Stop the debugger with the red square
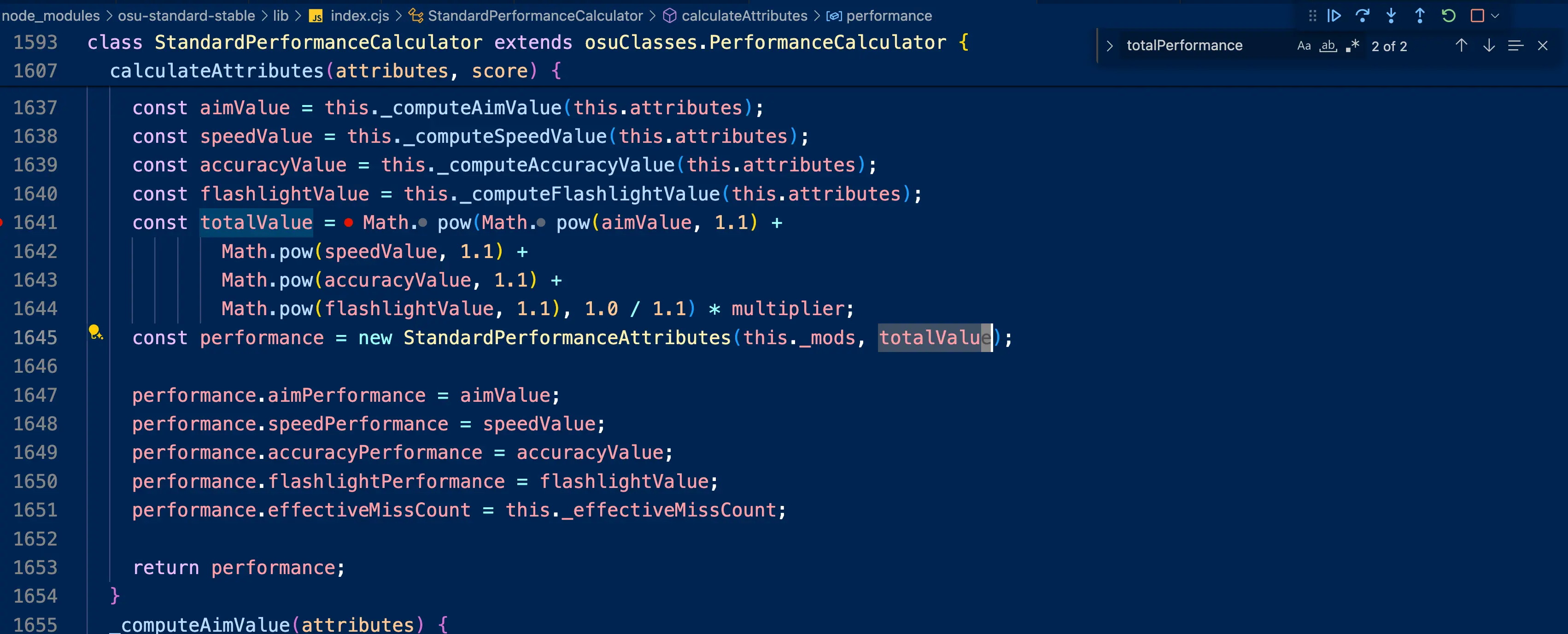 pyautogui.click(x=1477, y=16)
